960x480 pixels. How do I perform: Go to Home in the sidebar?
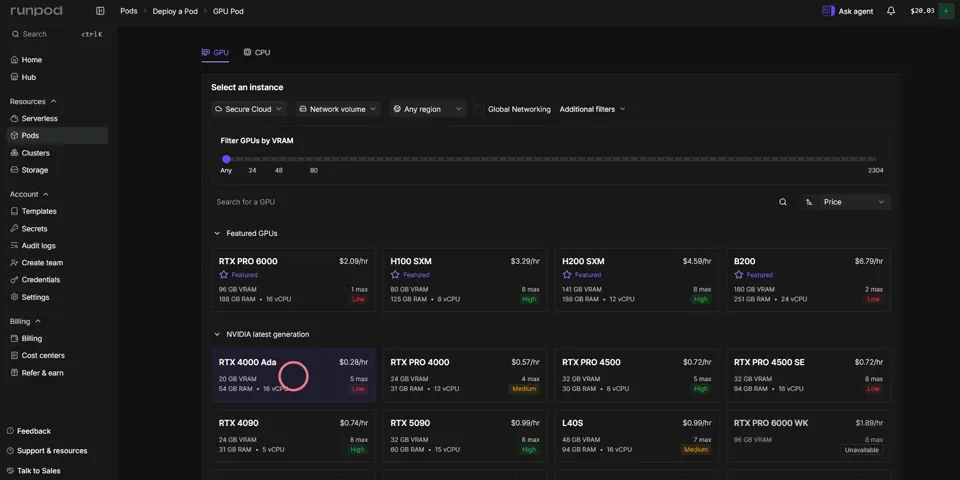point(56,60)
